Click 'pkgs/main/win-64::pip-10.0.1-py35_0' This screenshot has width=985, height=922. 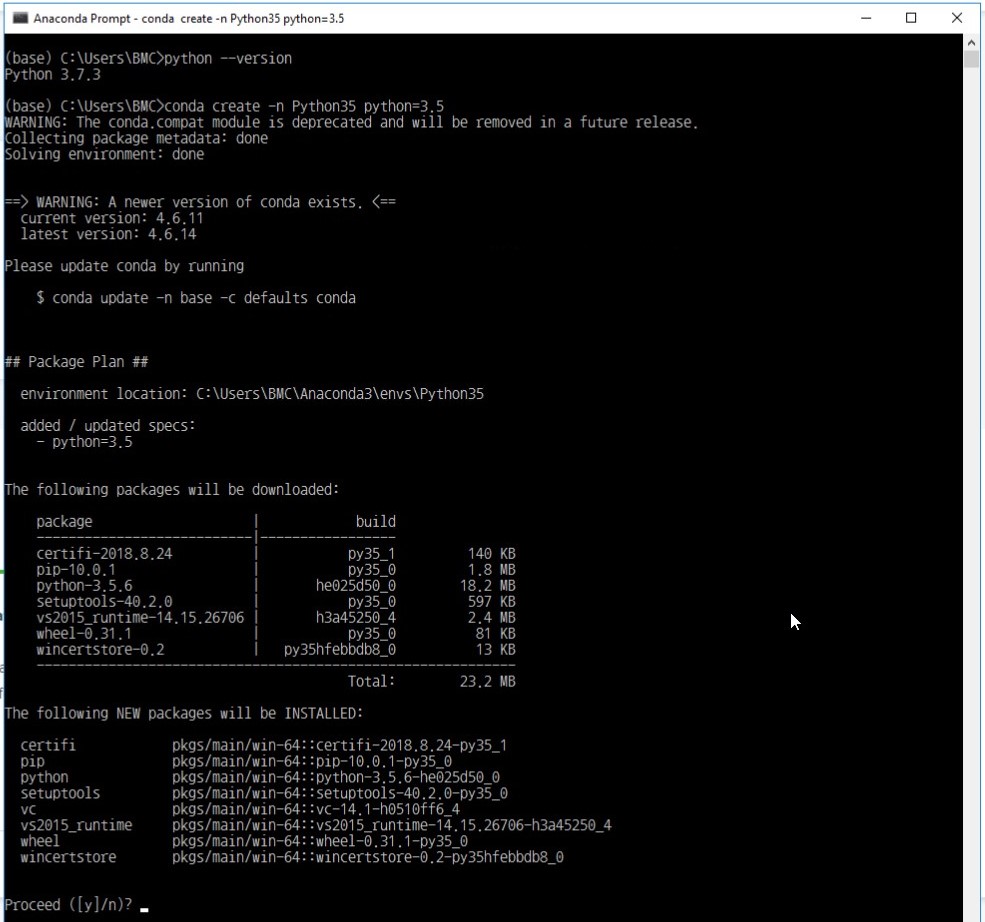[x=312, y=761]
